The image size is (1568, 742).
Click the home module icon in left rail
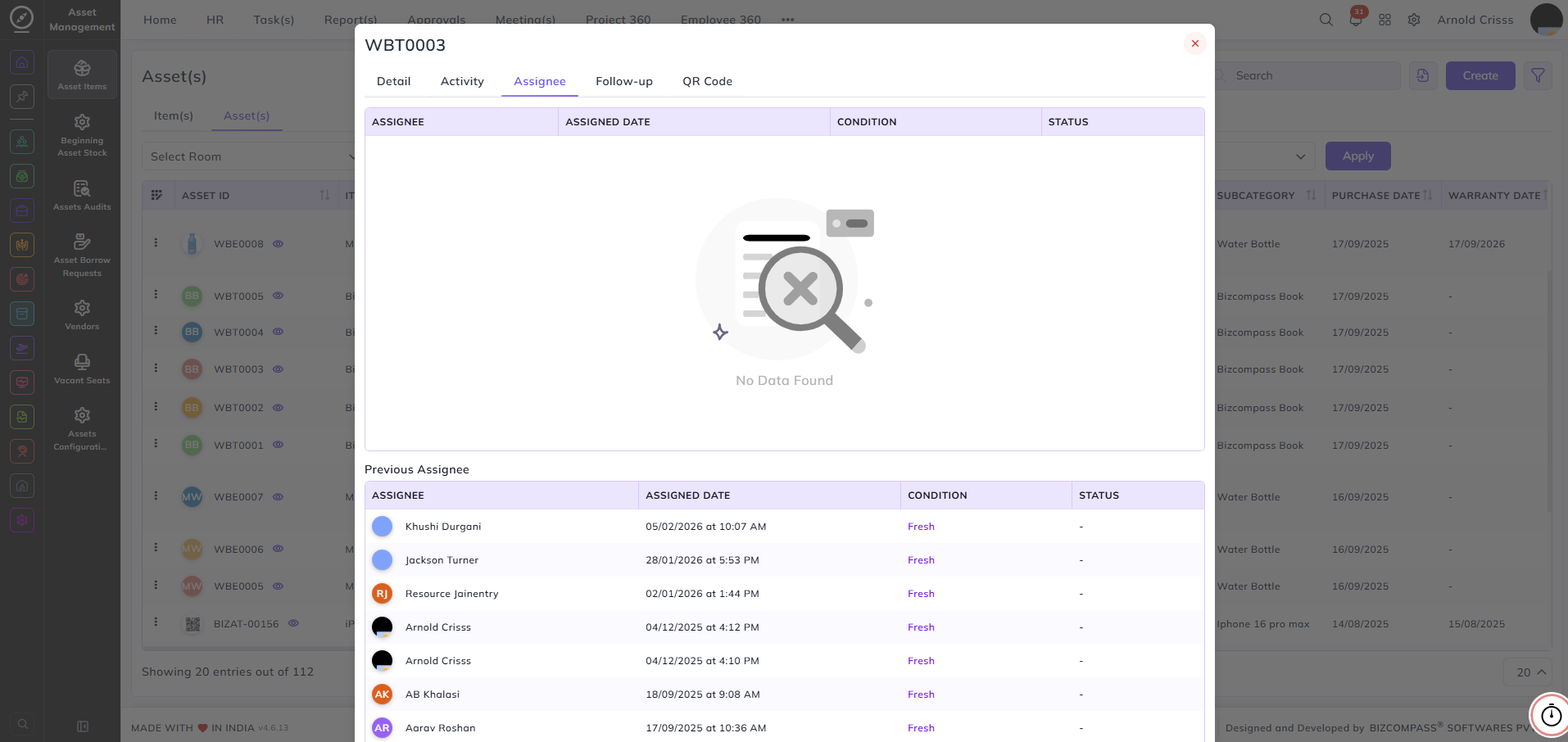(22, 63)
